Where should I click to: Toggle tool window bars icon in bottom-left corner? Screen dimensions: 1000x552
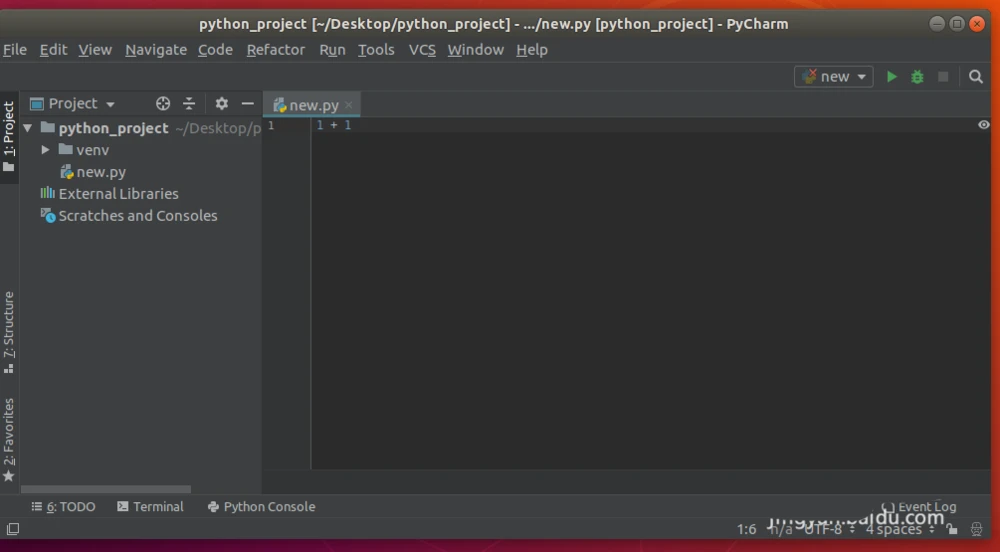pyautogui.click(x=13, y=529)
